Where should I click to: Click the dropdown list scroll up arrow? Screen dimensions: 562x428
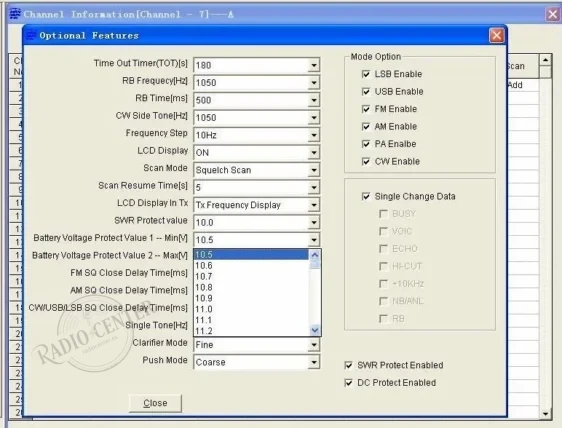click(315, 255)
